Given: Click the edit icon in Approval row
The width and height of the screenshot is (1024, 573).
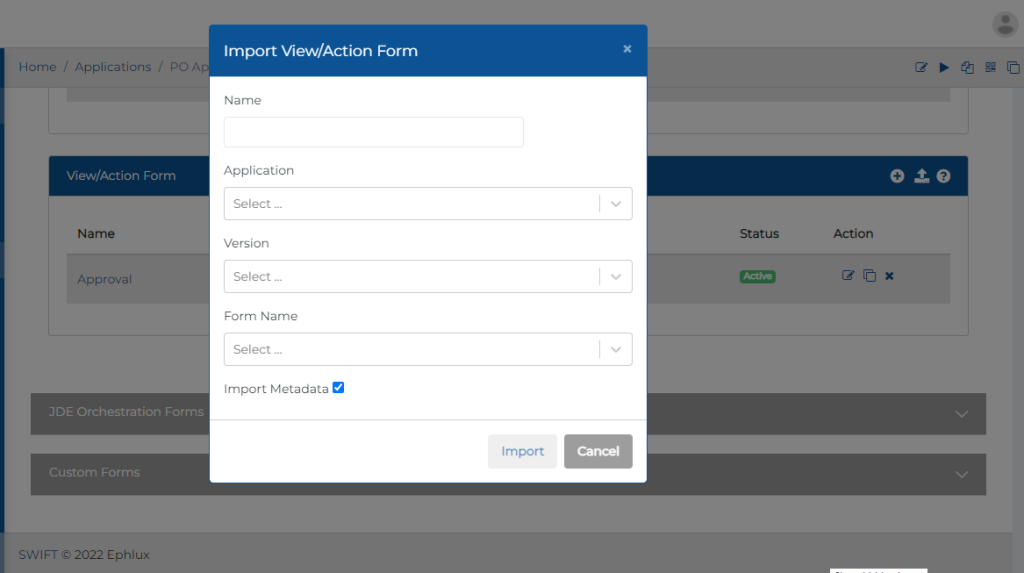Looking at the screenshot, I should pyautogui.click(x=848, y=276).
